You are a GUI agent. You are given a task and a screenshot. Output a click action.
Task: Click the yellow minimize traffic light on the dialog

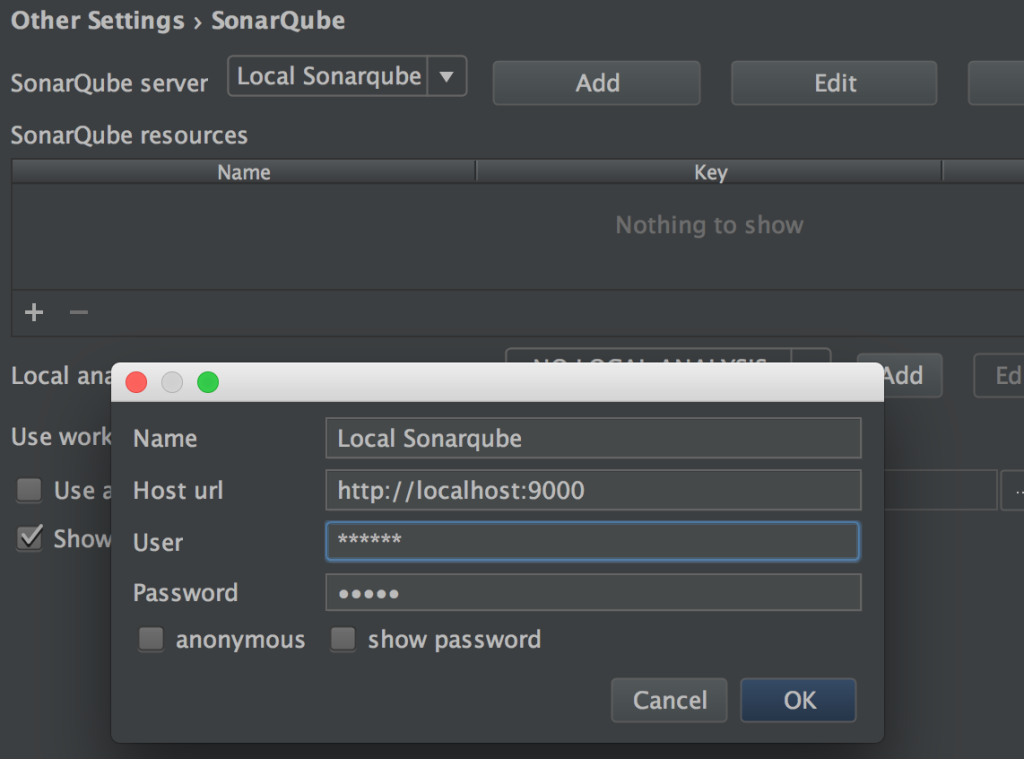[x=171, y=382]
